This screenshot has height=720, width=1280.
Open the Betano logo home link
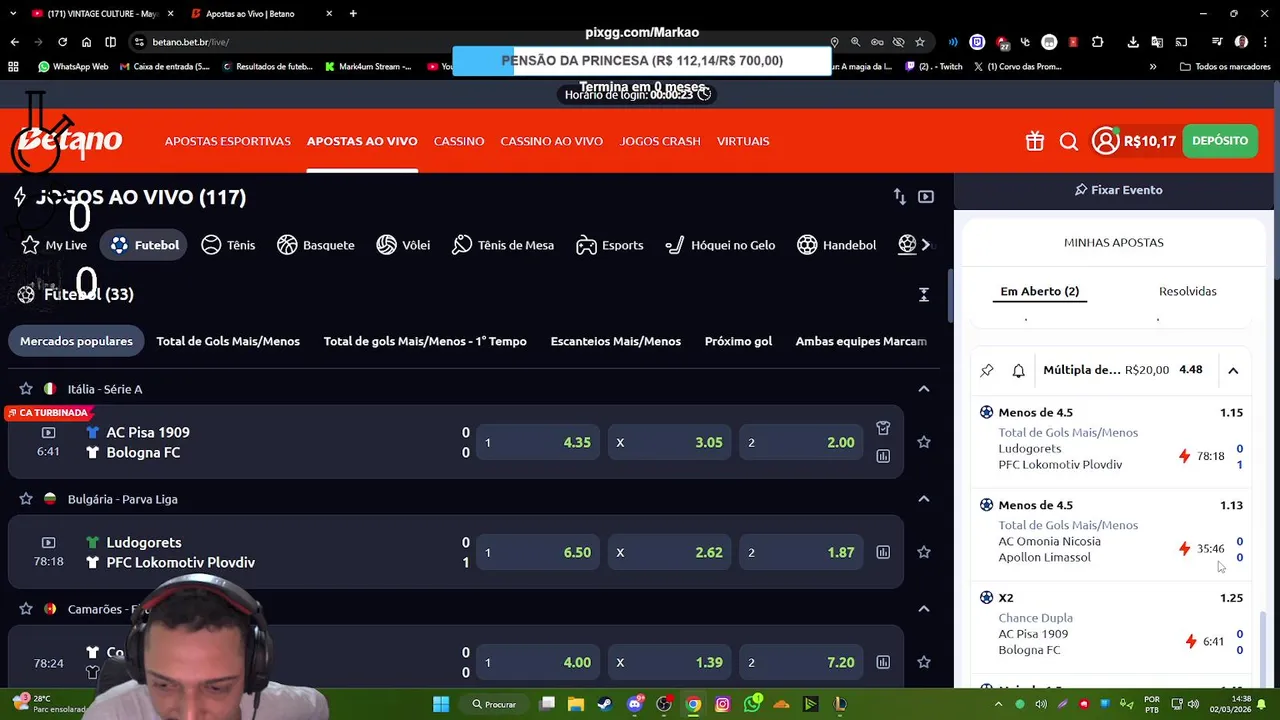pos(68,141)
